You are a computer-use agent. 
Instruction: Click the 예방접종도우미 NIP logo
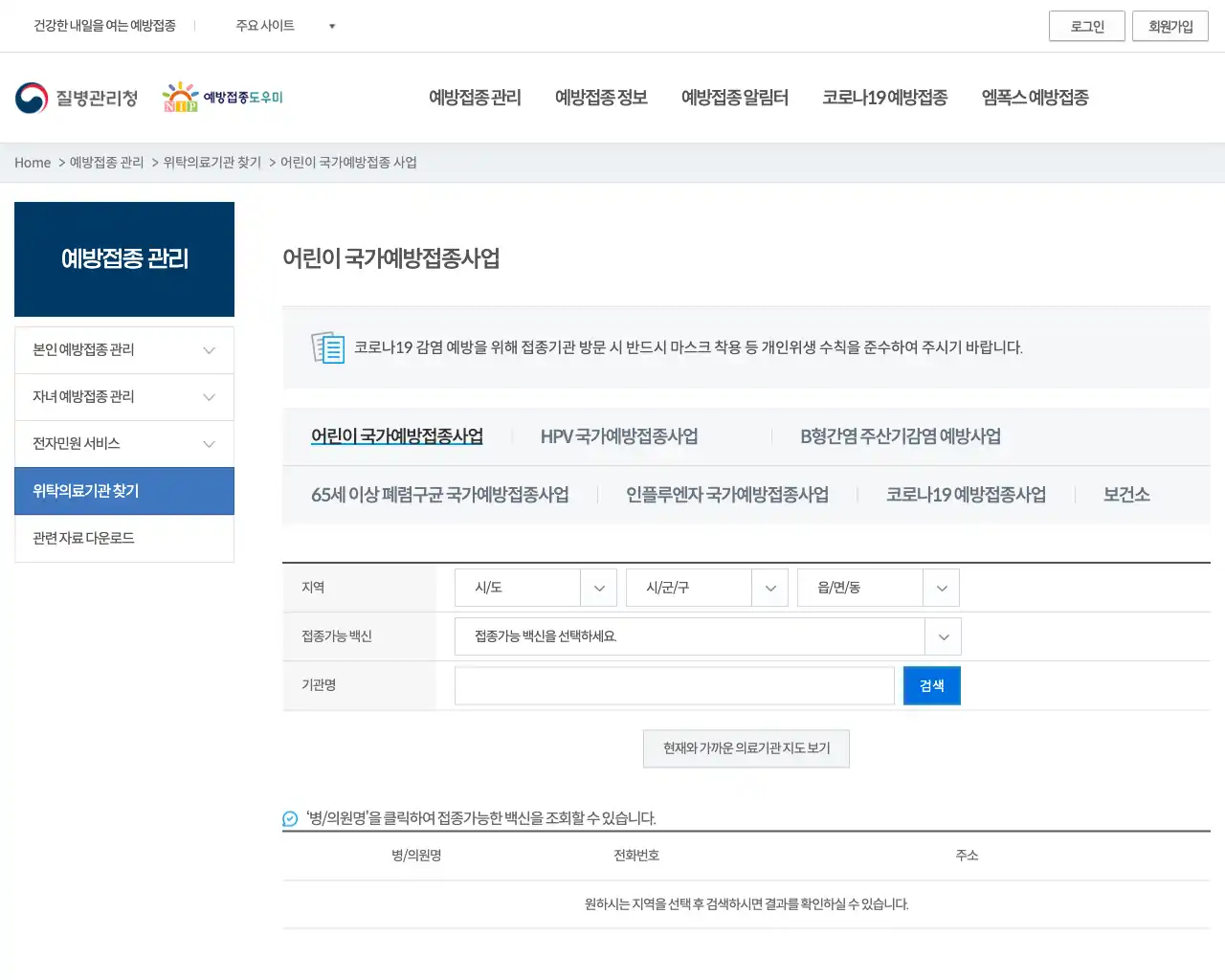pos(223,96)
